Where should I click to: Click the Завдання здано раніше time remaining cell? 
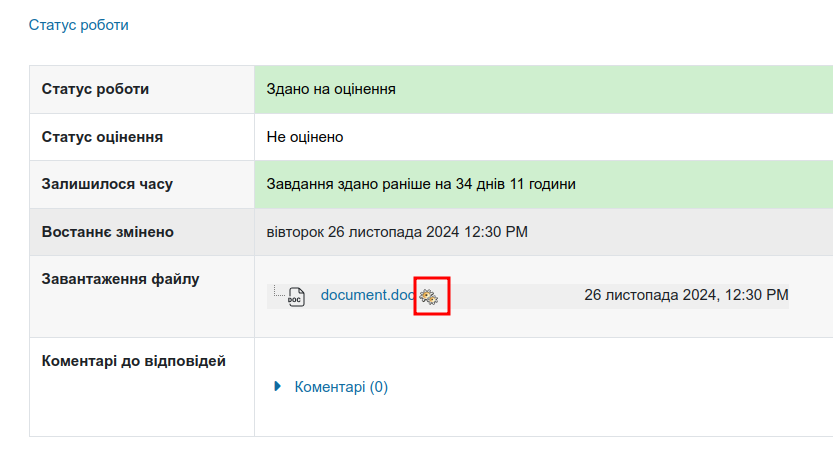(421, 184)
